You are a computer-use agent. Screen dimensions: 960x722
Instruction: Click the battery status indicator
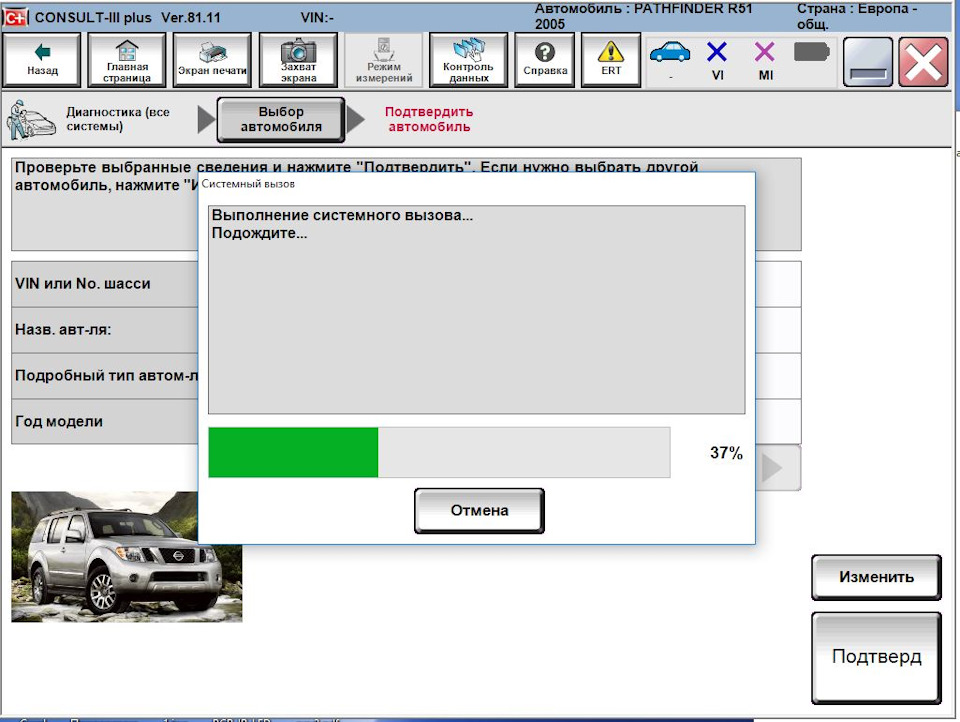(x=811, y=52)
